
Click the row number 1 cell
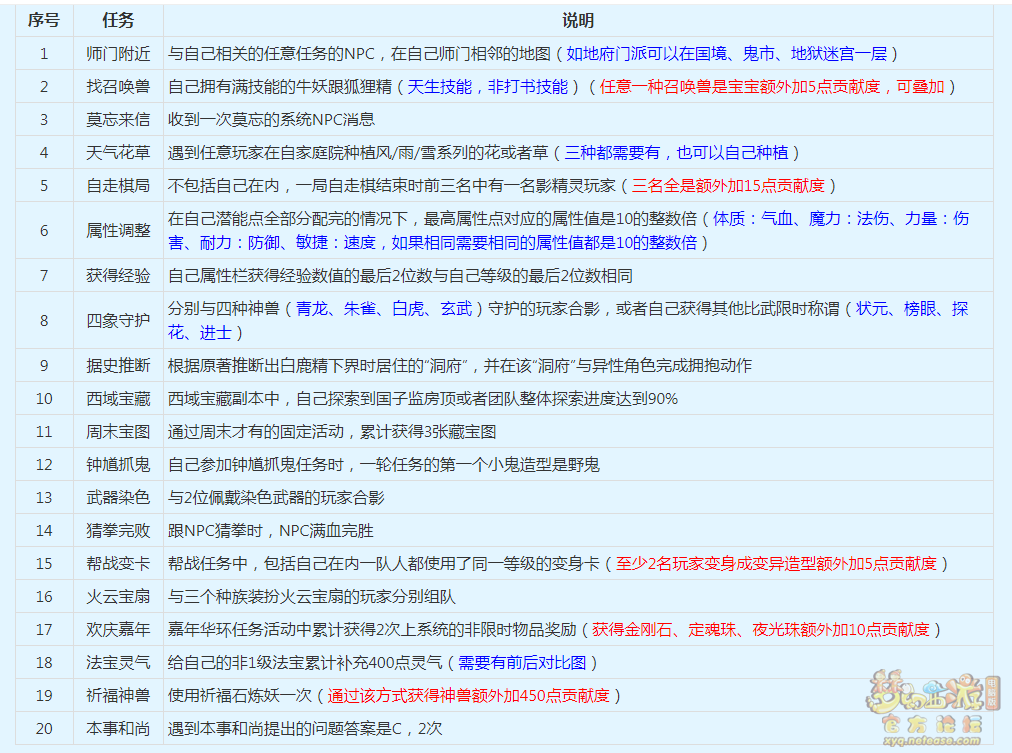coord(44,54)
